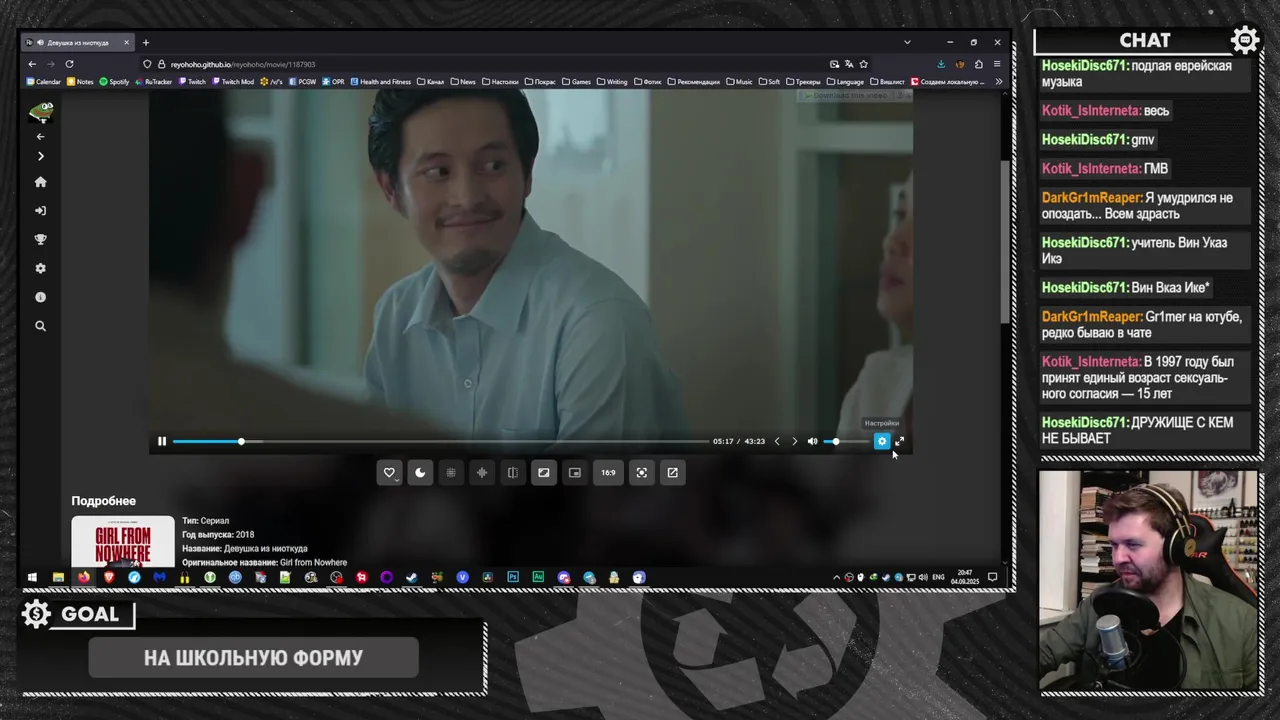Open player settings gear (Настройки)
The height and width of the screenshot is (720, 1280).
tap(881, 441)
